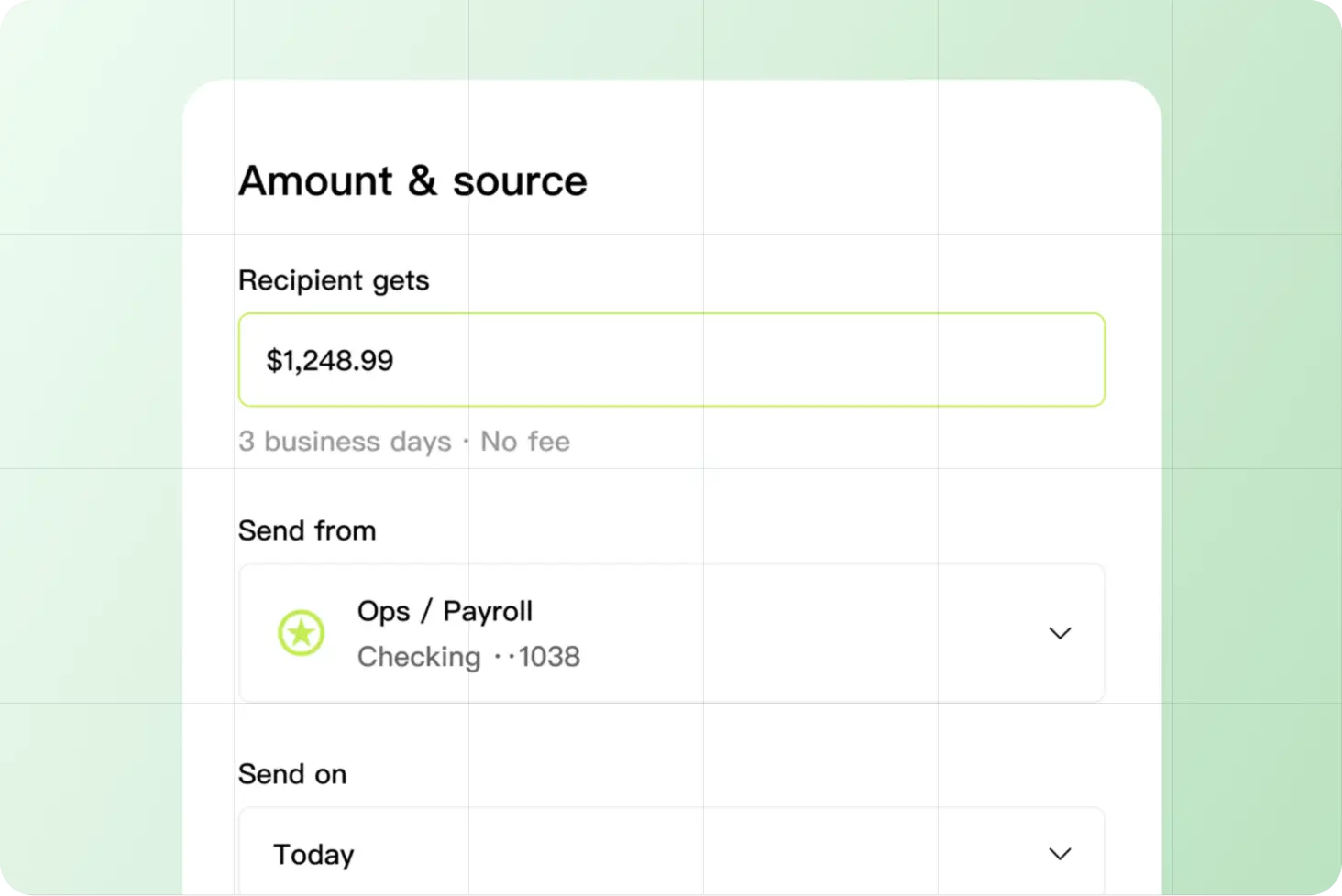This screenshot has height=896, width=1342.
Task: Open the Today date dropdown
Action: (x=314, y=855)
